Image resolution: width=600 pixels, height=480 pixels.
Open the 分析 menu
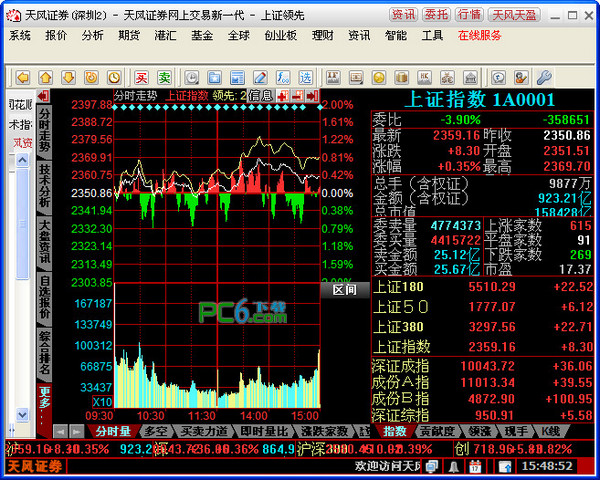click(93, 36)
